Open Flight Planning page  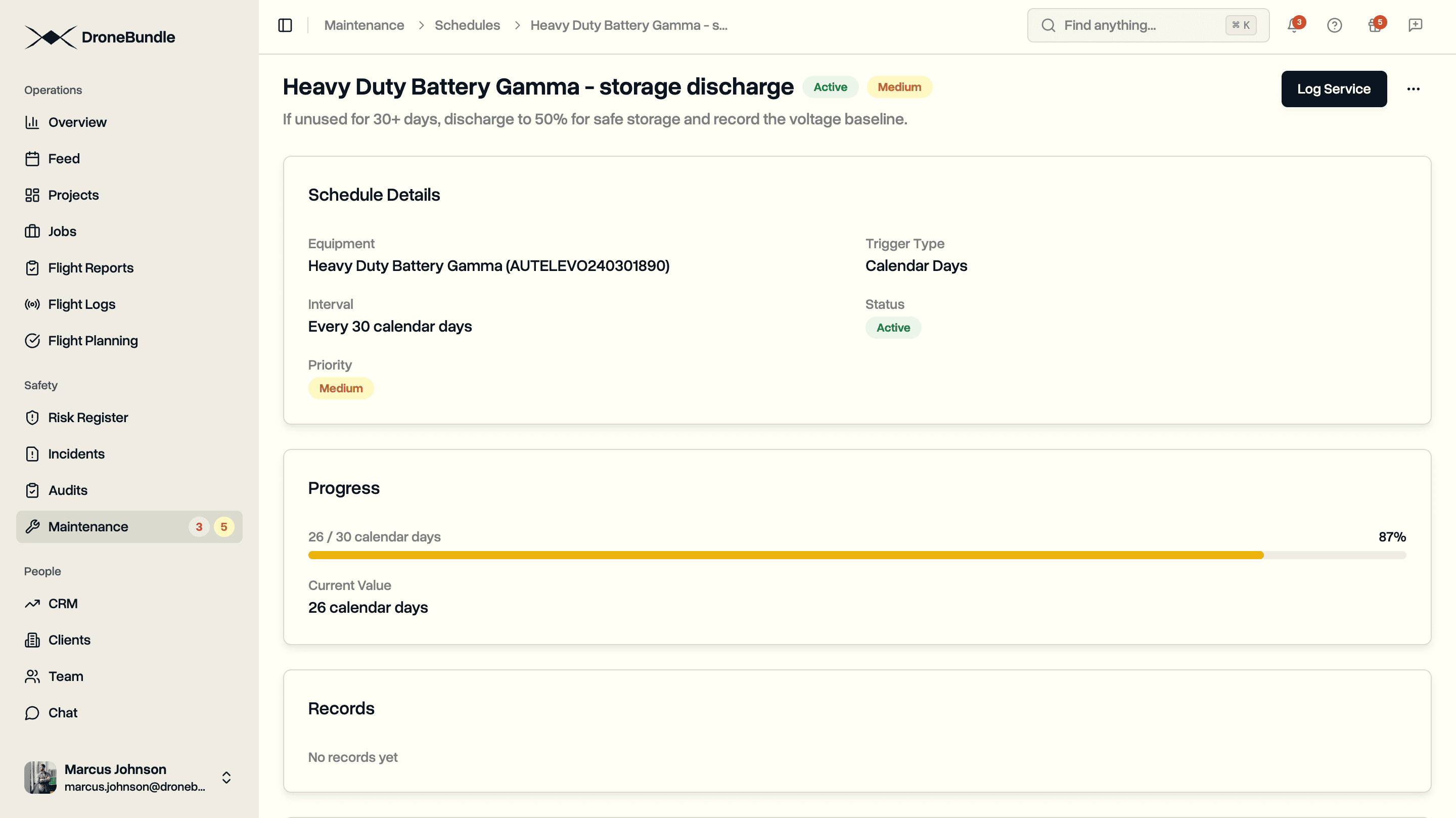click(129, 341)
